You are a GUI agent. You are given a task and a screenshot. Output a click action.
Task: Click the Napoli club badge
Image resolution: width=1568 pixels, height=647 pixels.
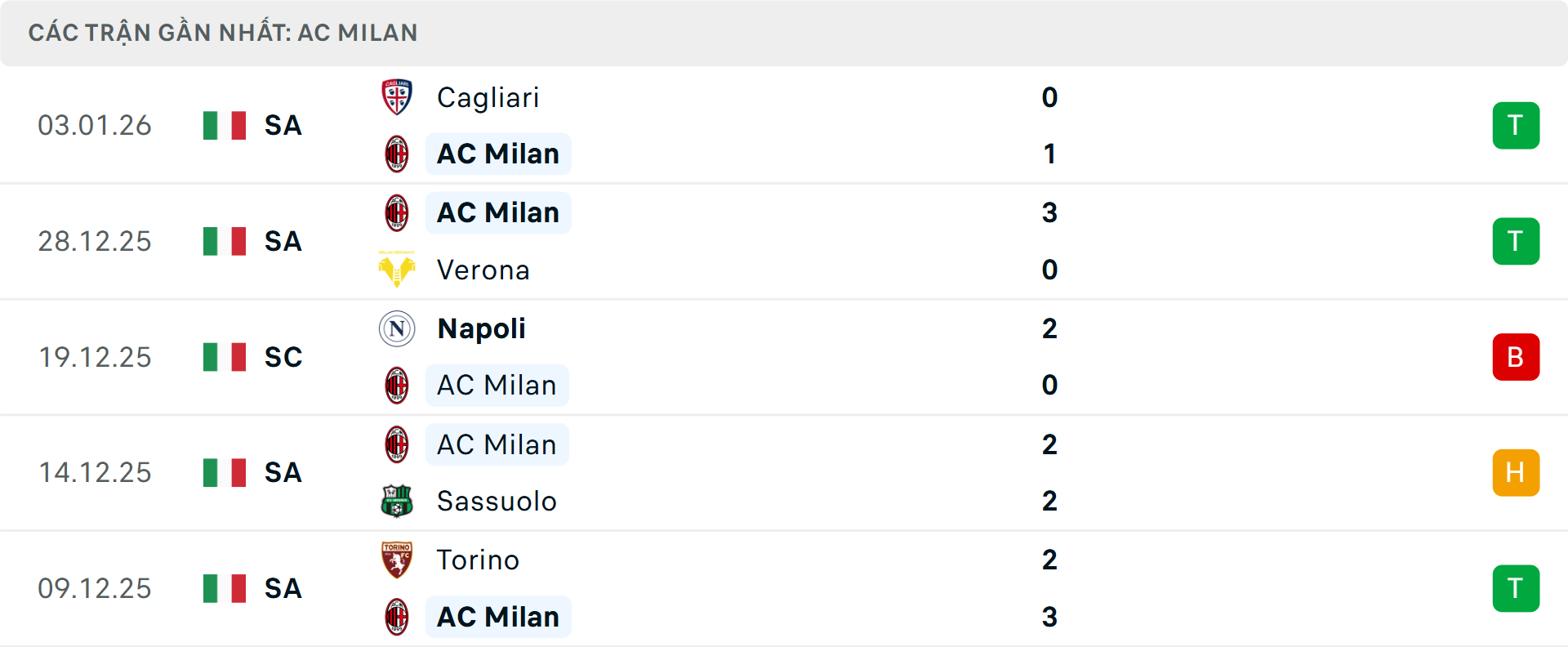pos(397,328)
